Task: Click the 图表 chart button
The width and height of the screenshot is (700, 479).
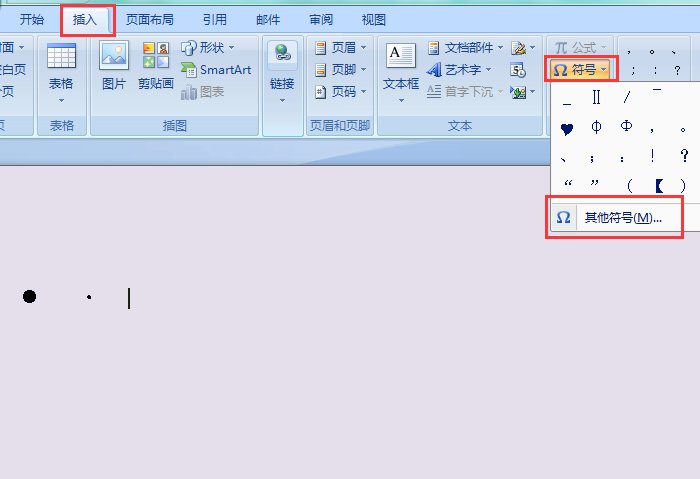Action: [x=202, y=92]
